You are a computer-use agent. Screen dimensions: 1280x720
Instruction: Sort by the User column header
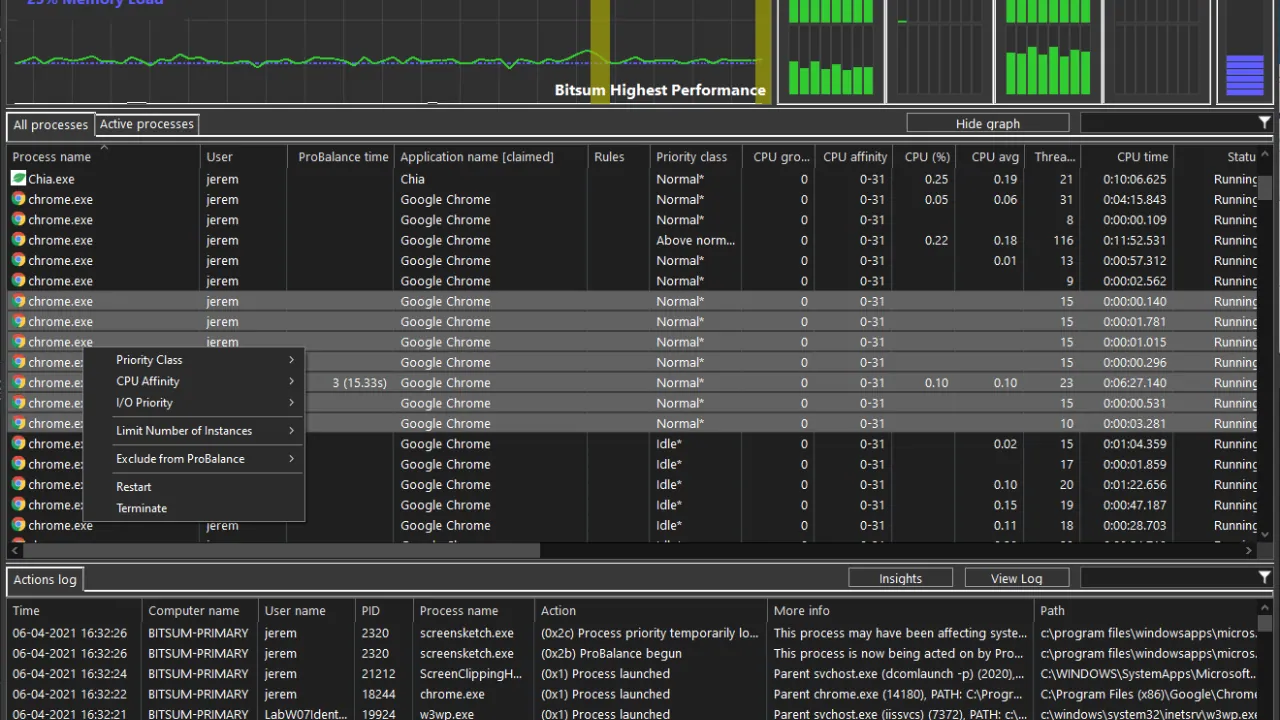pyautogui.click(x=243, y=157)
